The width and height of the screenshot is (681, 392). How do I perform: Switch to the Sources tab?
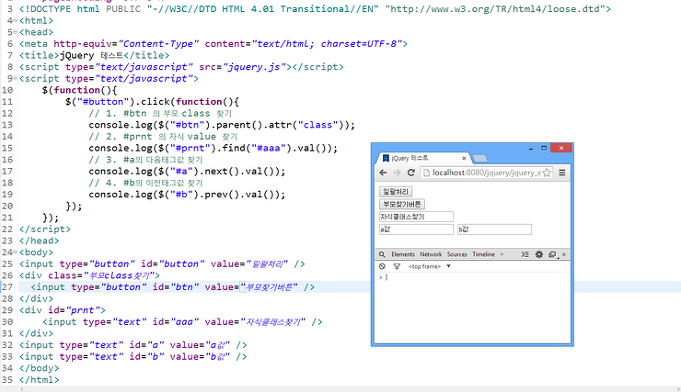(457, 254)
